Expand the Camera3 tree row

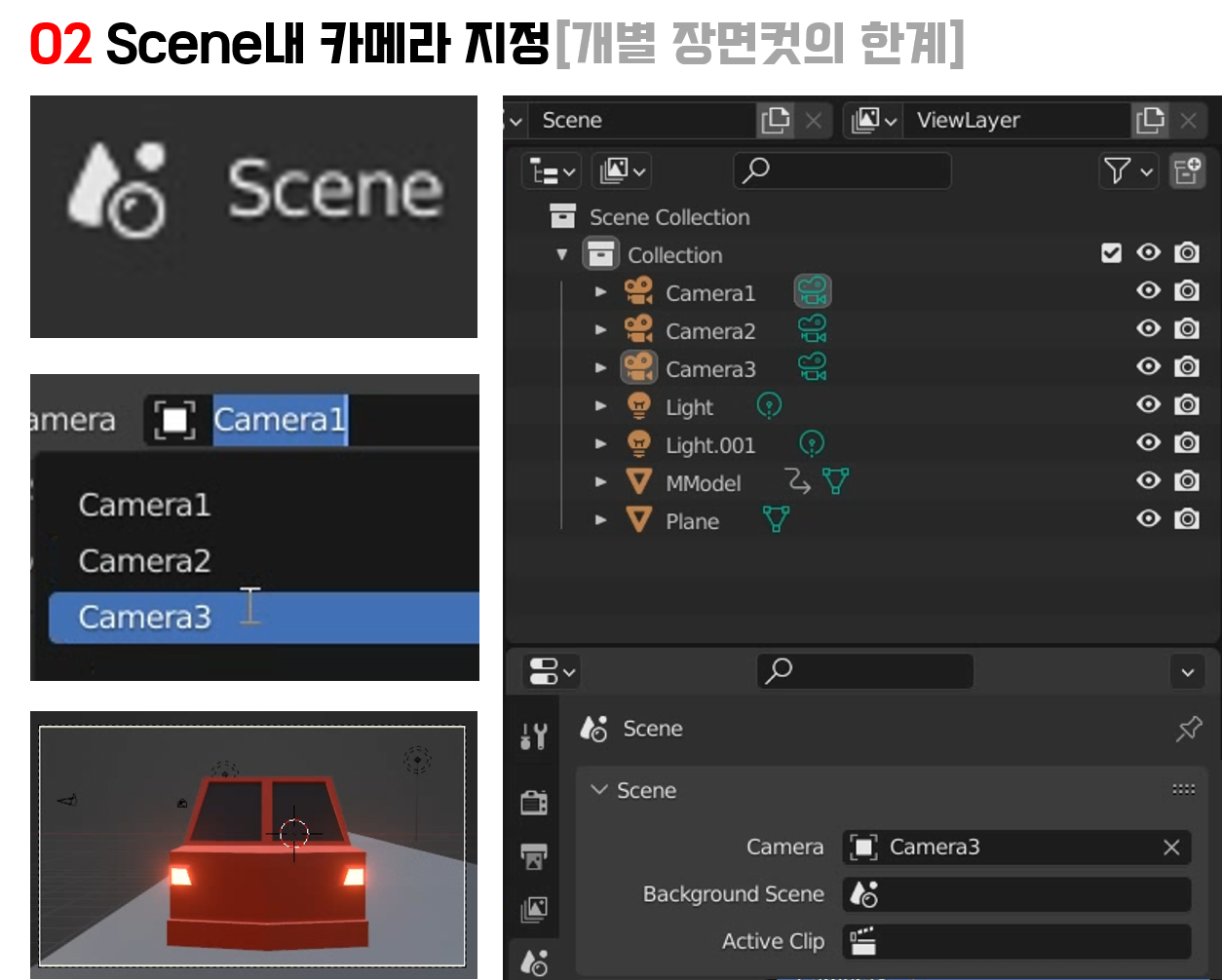point(600,367)
